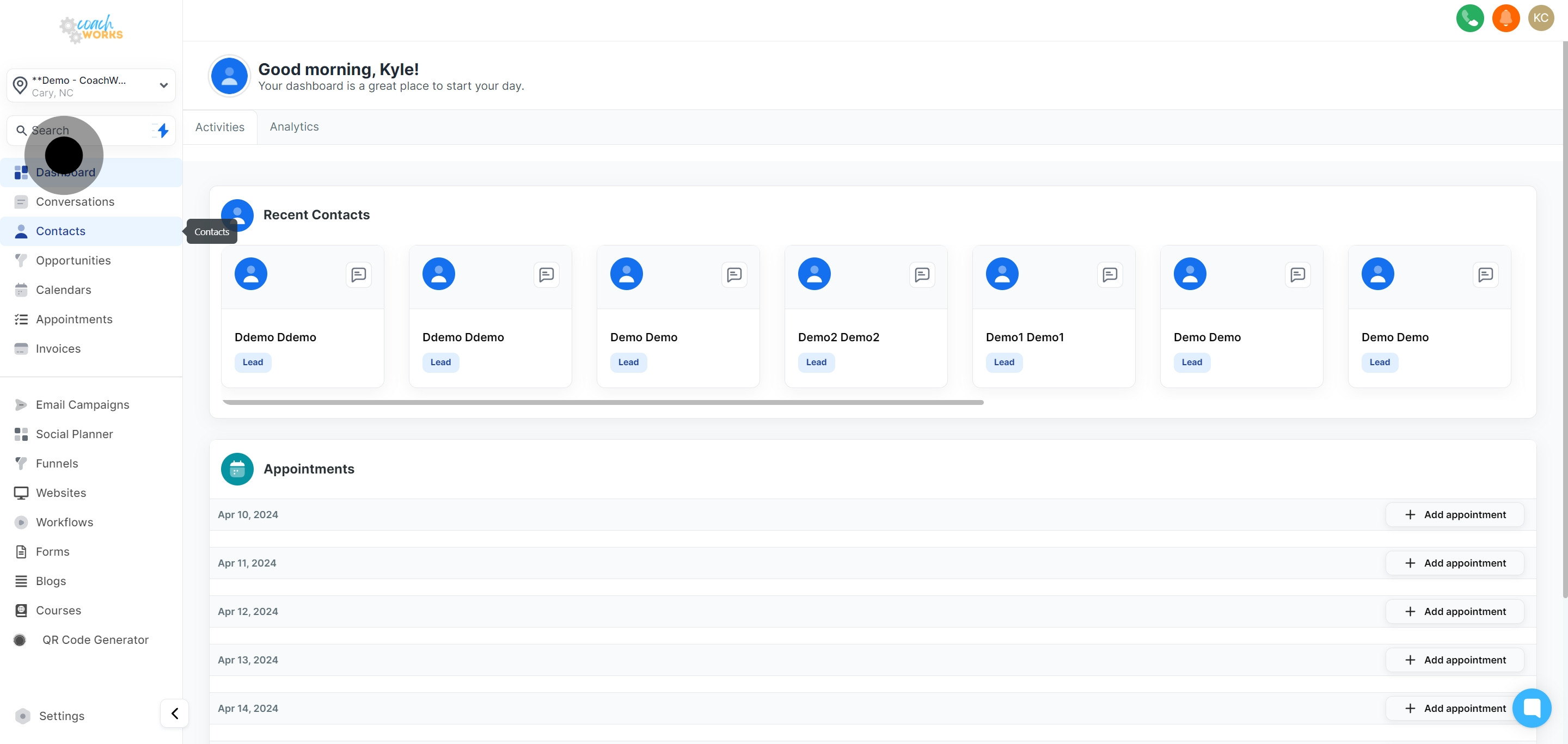Screen dimensions: 1568x744
Task: Click the Recent Contacts horizontal scrollbar
Action: pyautogui.click(x=603, y=403)
